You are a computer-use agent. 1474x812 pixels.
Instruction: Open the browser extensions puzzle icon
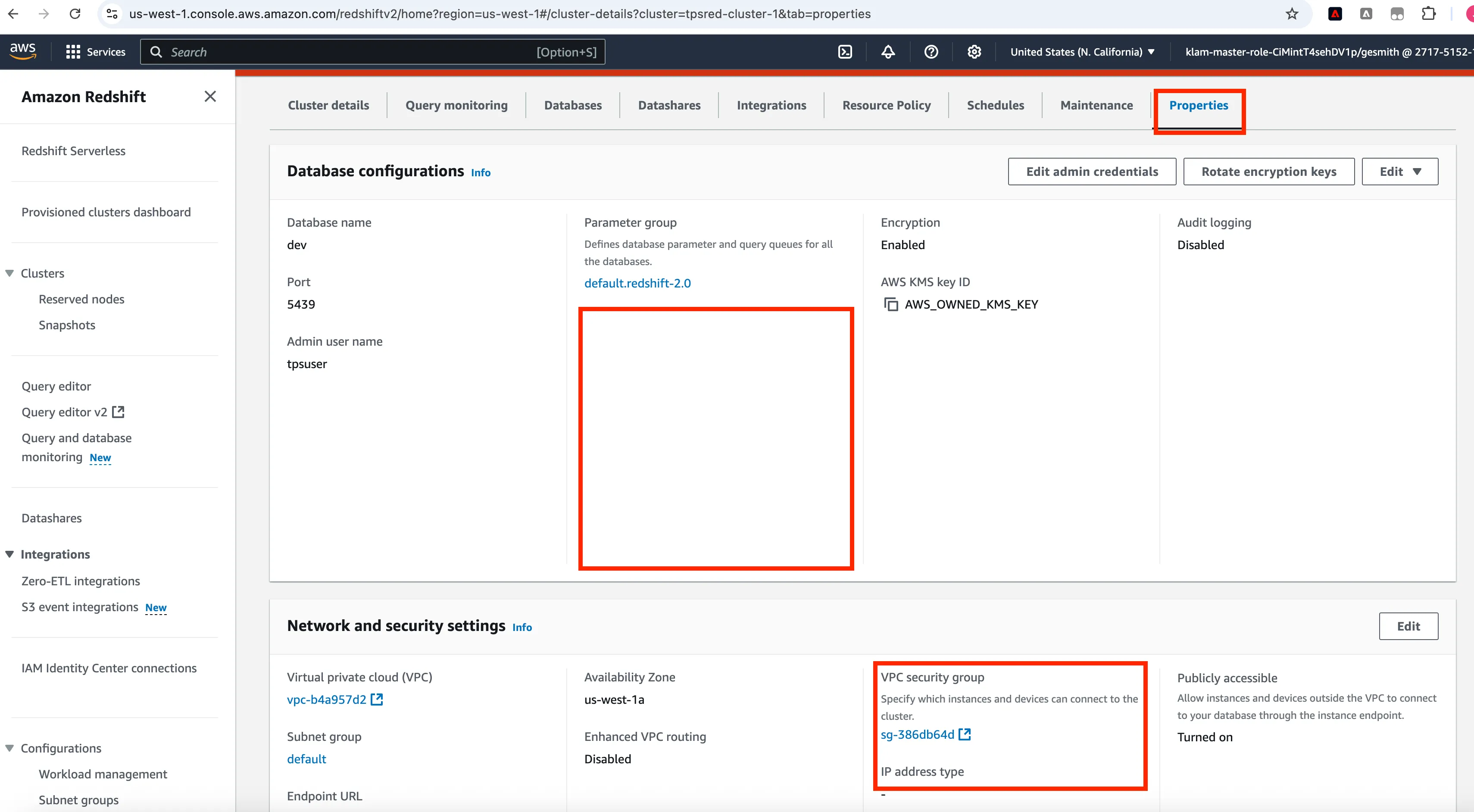tap(1429, 14)
